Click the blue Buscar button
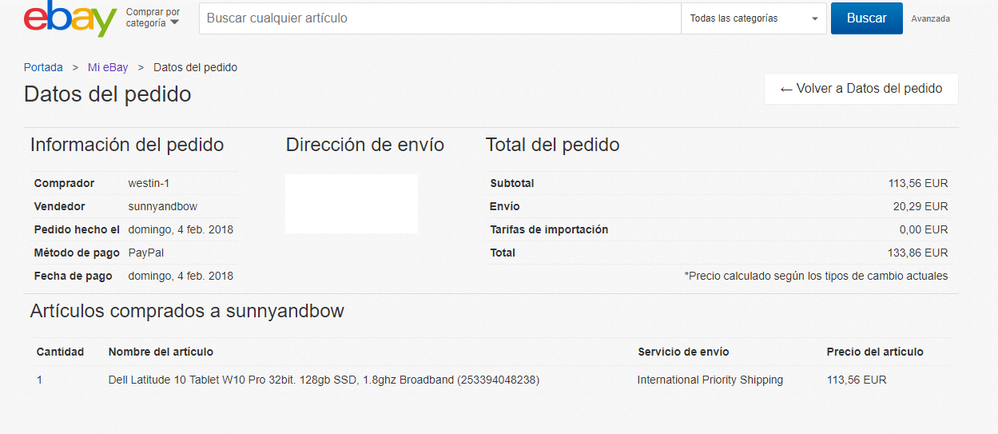 tap(866, 18)
